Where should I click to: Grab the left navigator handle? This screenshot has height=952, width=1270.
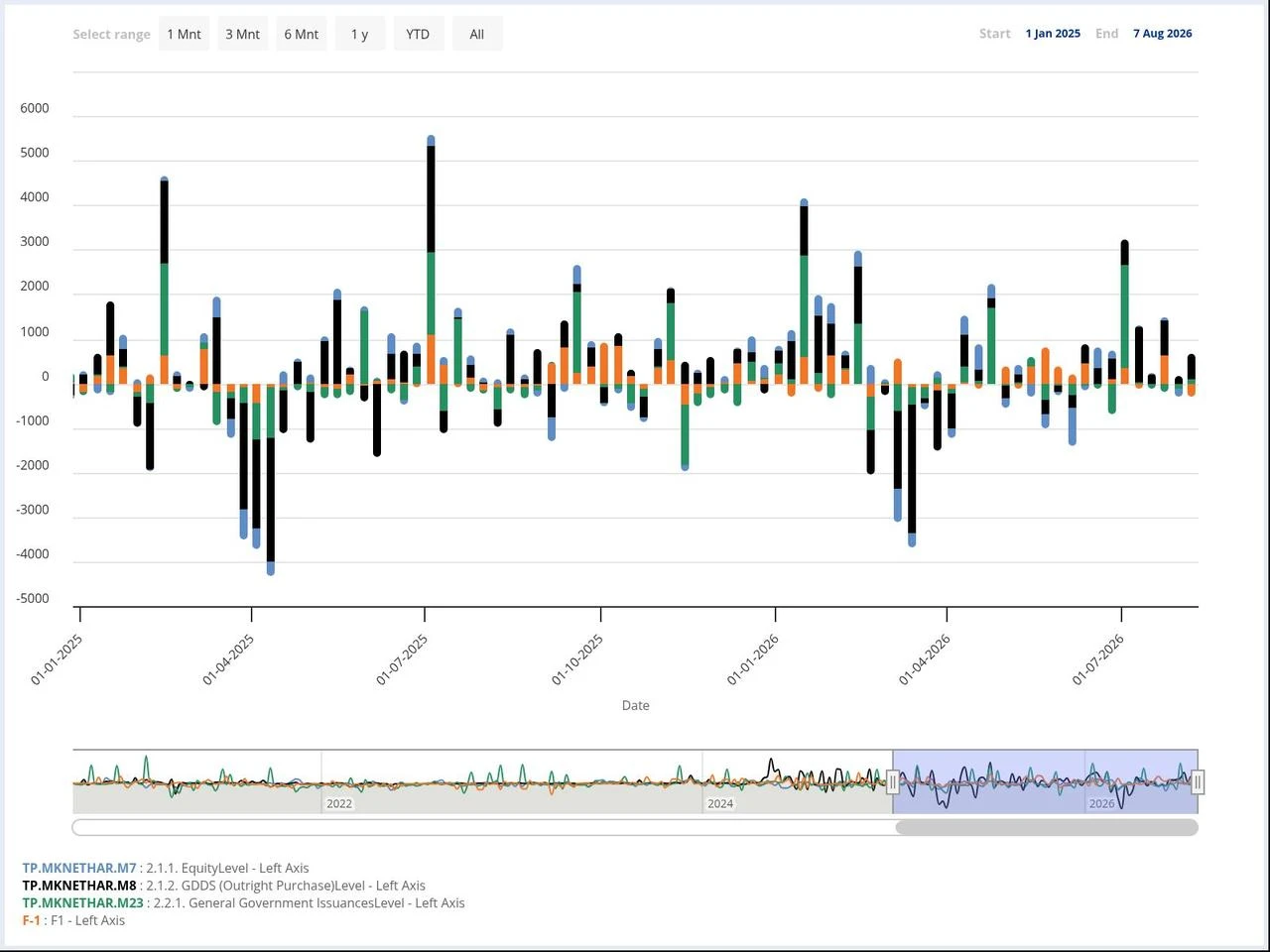pos(893,782)
